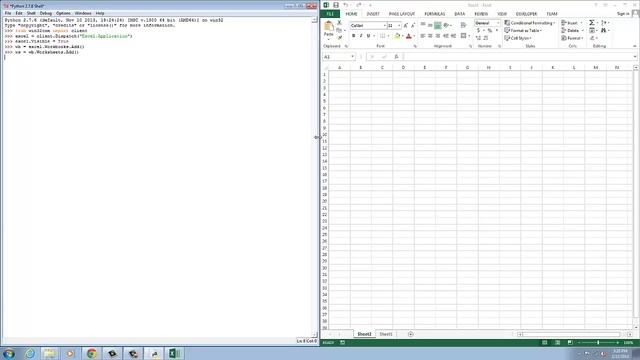Click column D header in spreadsheet

tap(403, 67)
